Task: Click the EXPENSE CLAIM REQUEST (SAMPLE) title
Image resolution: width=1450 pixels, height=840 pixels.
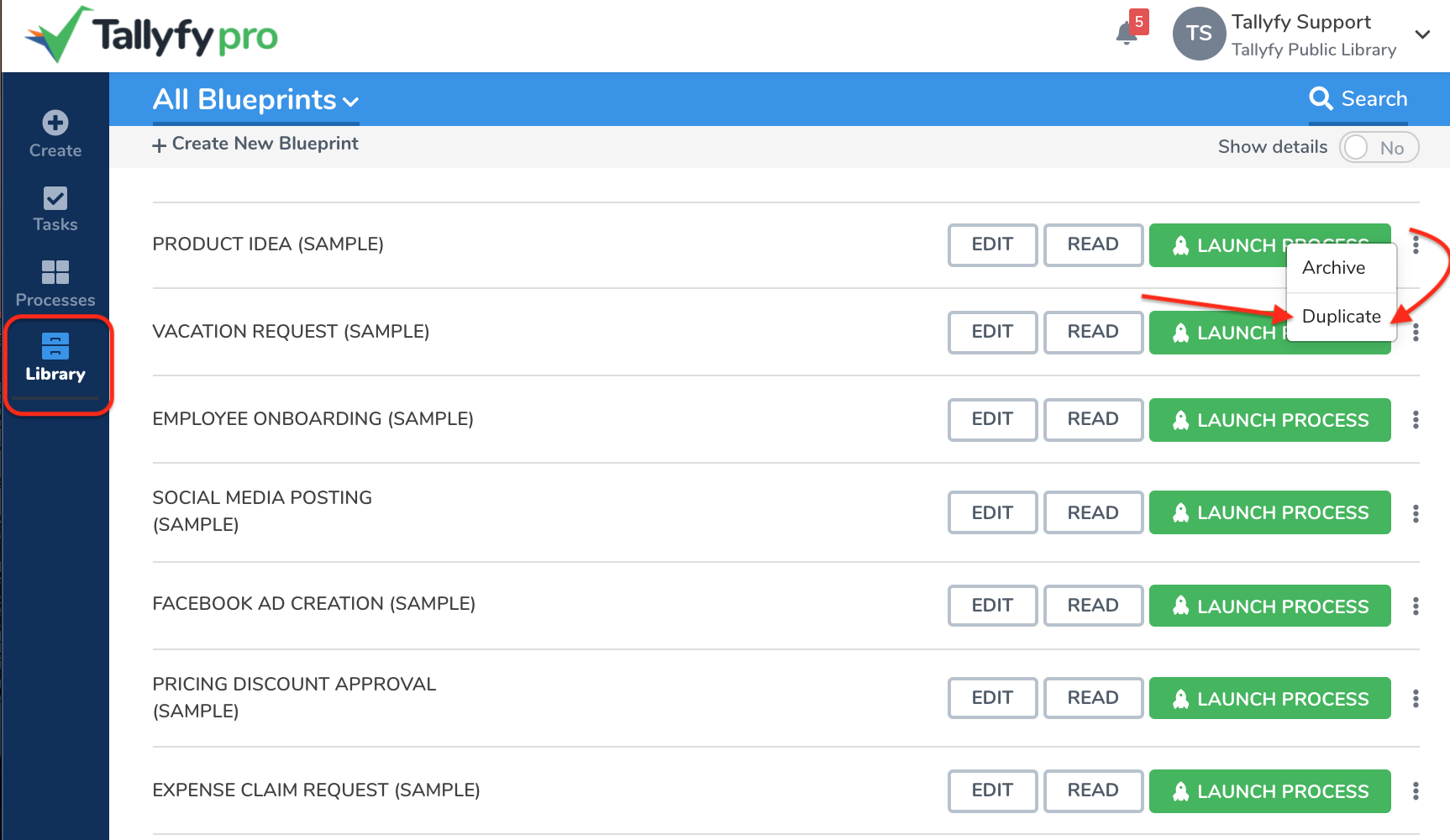Action: [316, 790]
